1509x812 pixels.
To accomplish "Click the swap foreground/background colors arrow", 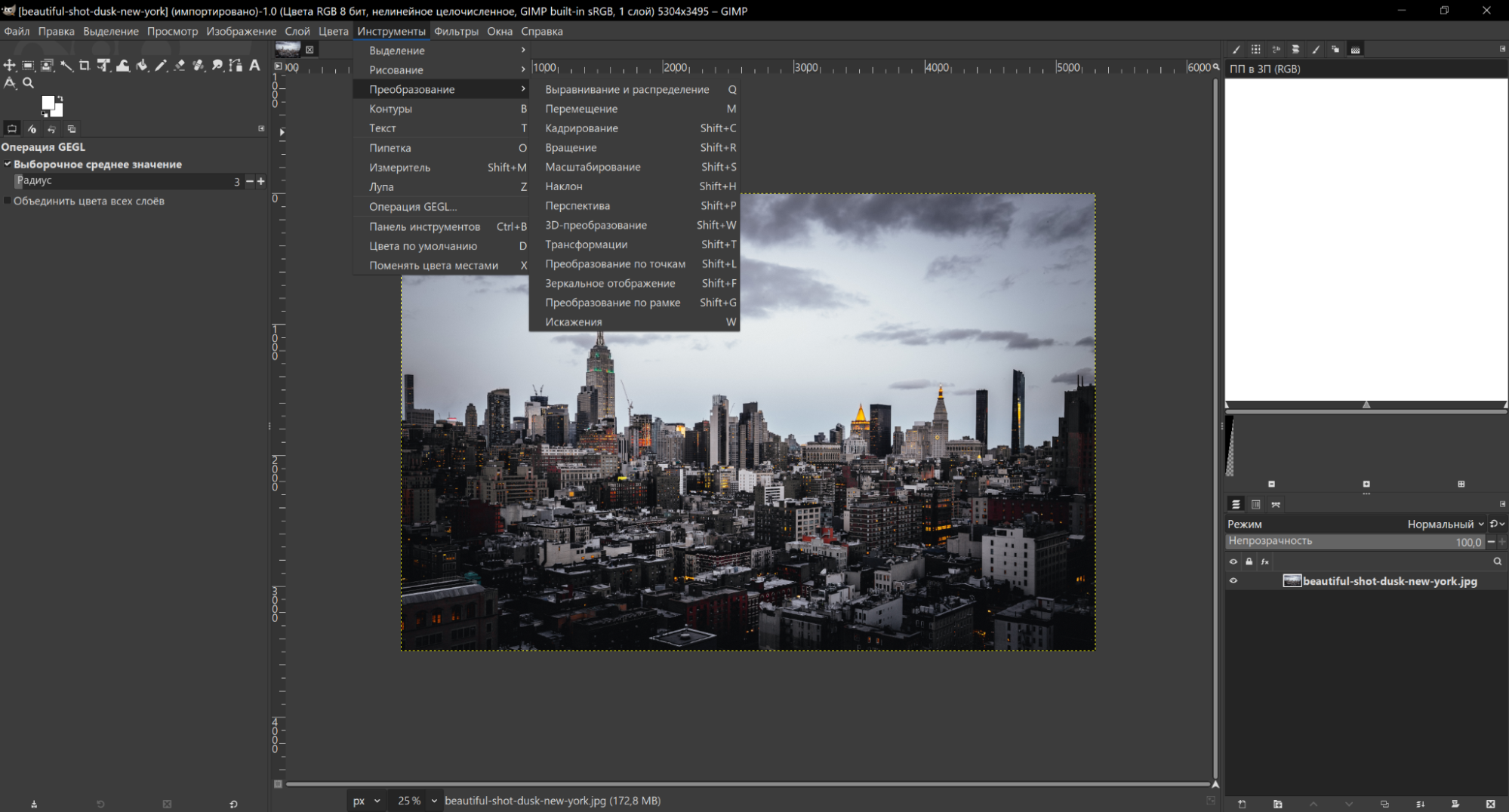I will point(59,98).
